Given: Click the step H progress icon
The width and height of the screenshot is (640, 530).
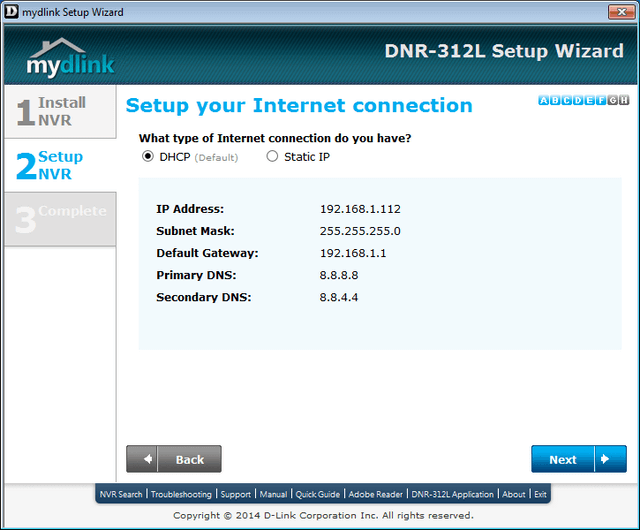Looking at the screenshot, I should (x=624, y=100).
